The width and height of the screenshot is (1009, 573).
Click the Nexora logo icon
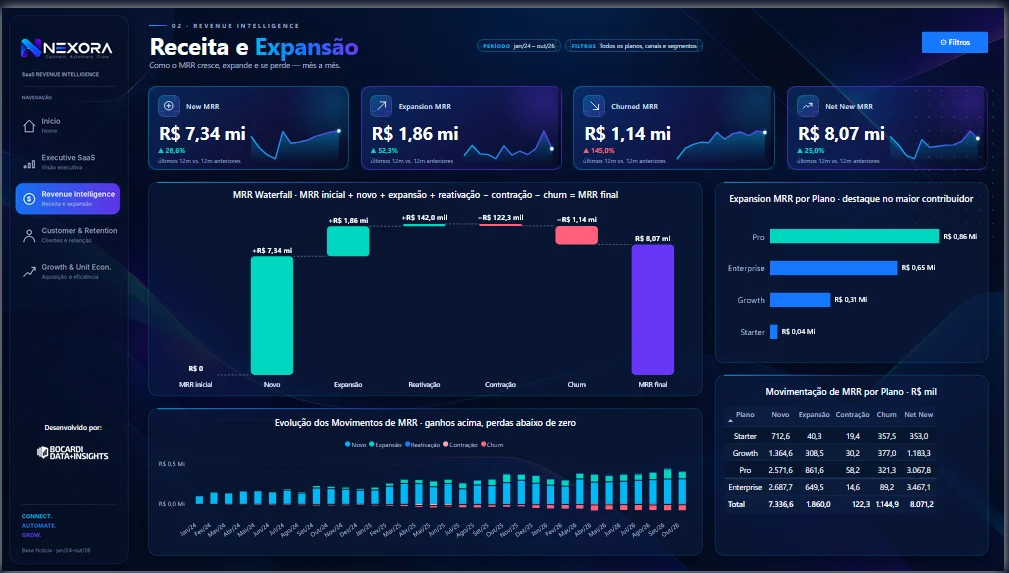pos(31,48)
